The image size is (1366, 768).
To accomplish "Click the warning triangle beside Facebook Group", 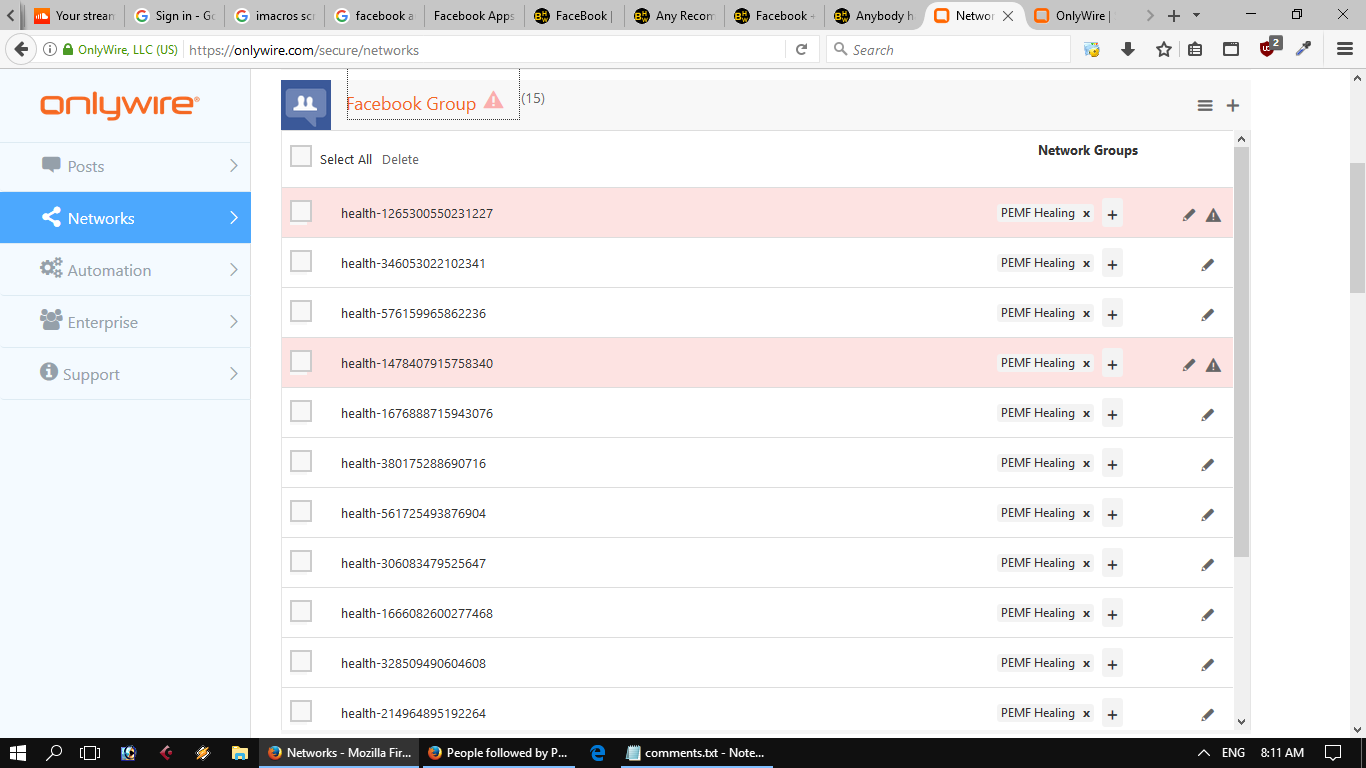I will [x=493, y=100].
